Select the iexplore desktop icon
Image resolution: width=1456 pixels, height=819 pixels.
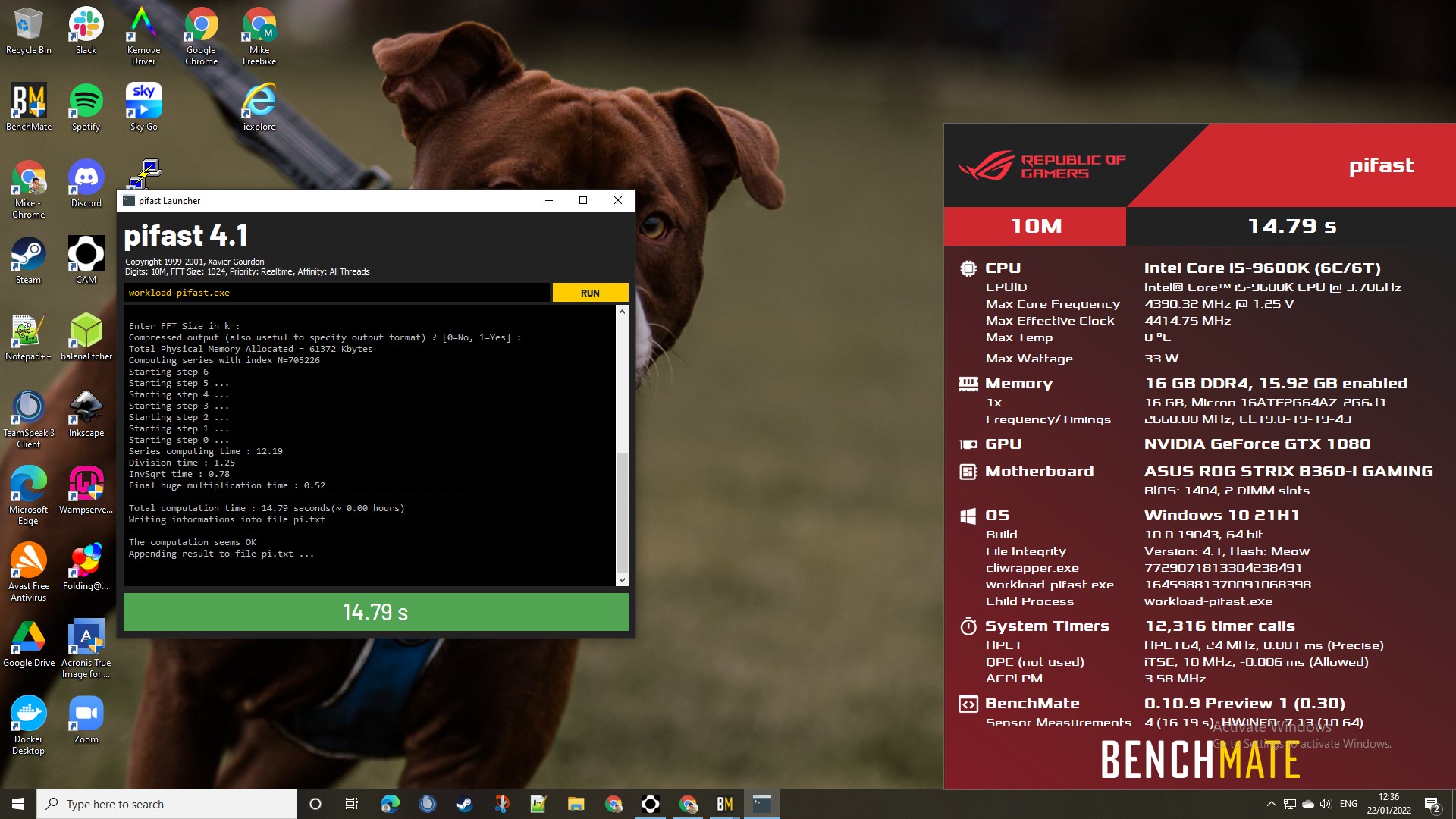tap(259, 108)
